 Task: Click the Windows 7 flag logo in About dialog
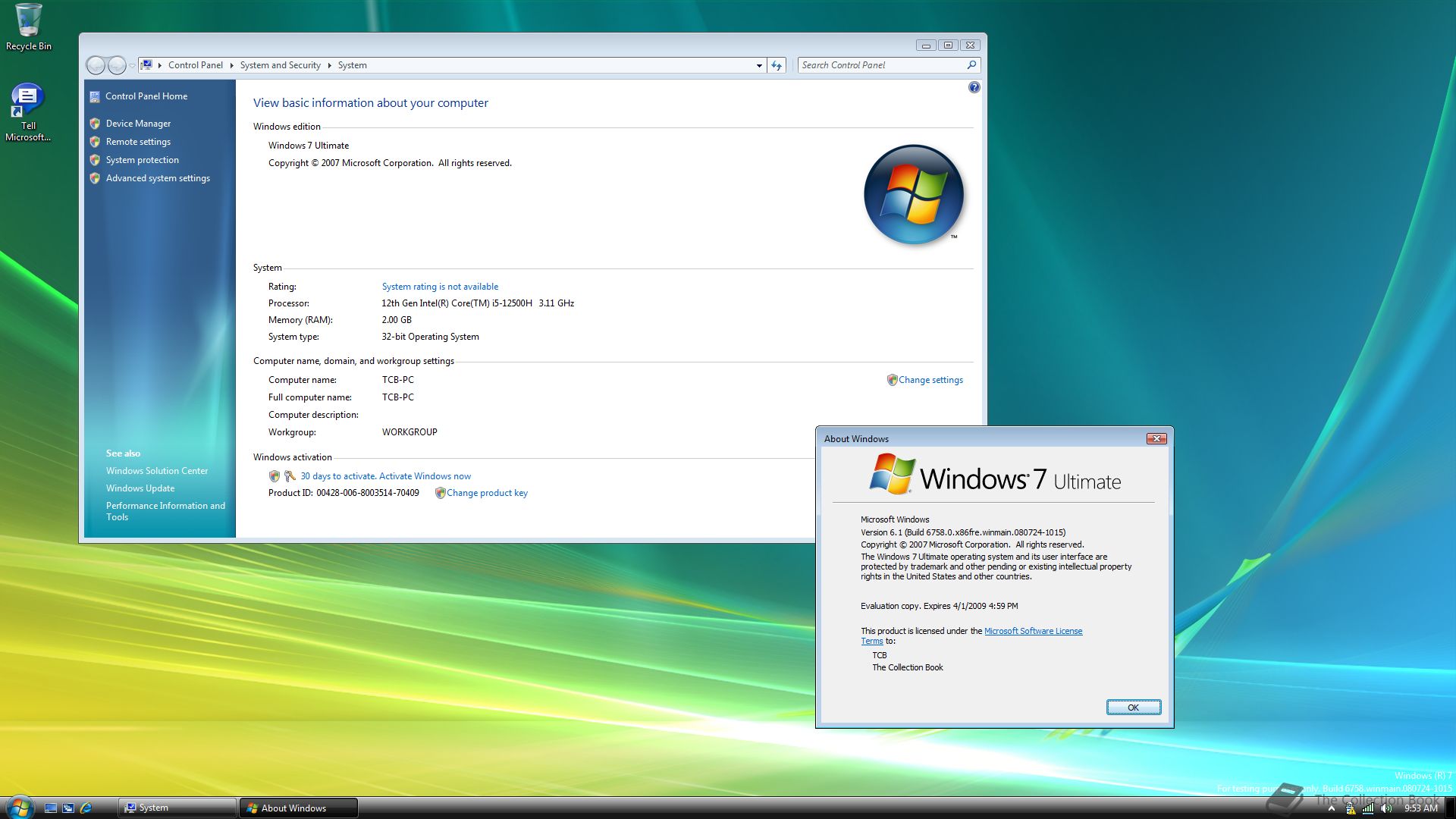pos(892,474)
